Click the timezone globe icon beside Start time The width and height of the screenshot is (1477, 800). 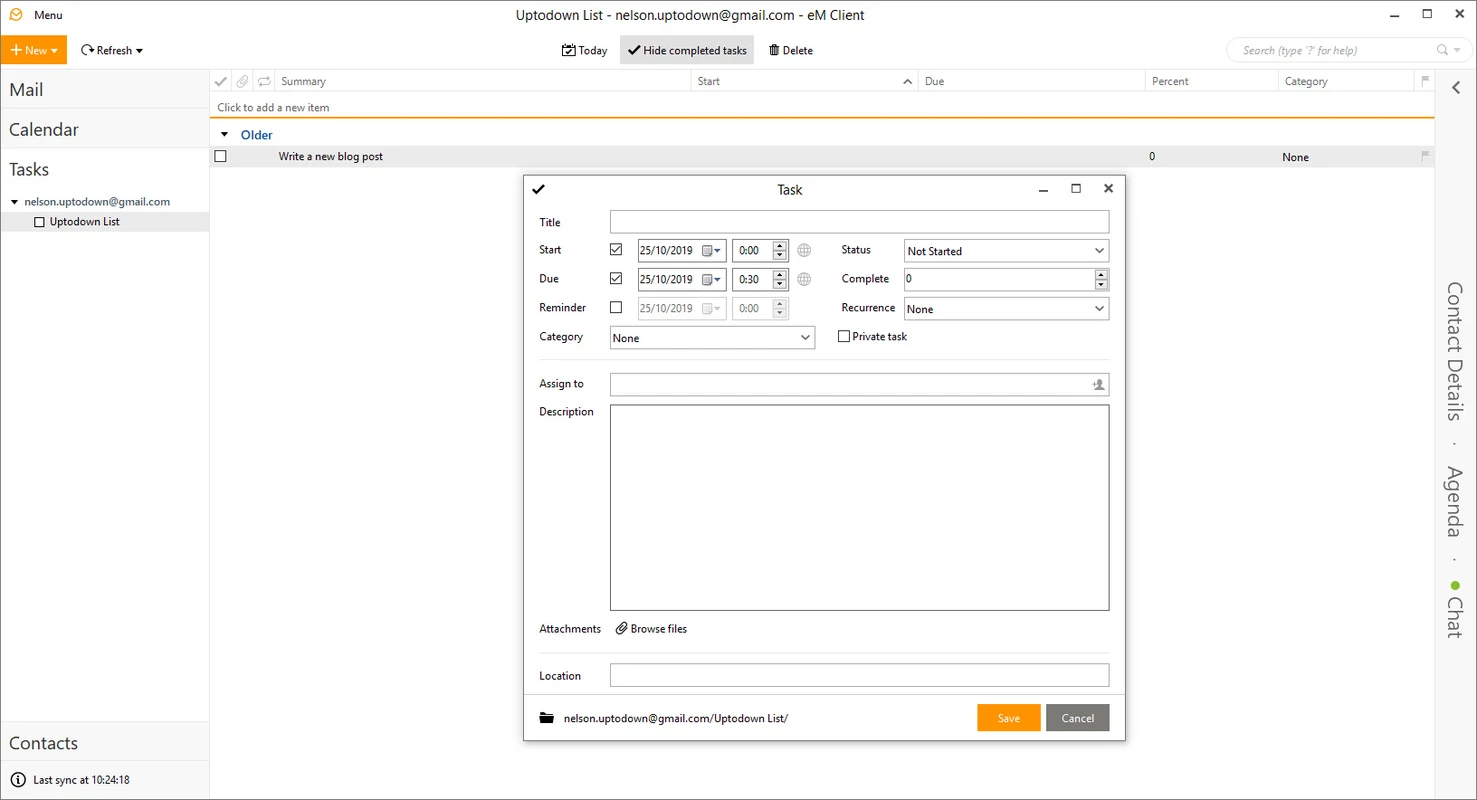tap(803, 250)
